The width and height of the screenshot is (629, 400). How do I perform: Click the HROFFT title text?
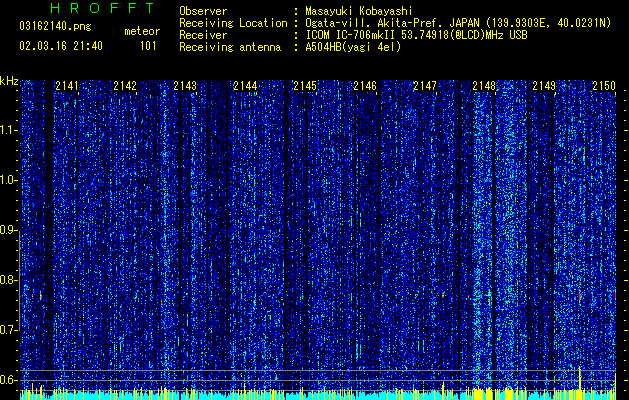(103, 8)
